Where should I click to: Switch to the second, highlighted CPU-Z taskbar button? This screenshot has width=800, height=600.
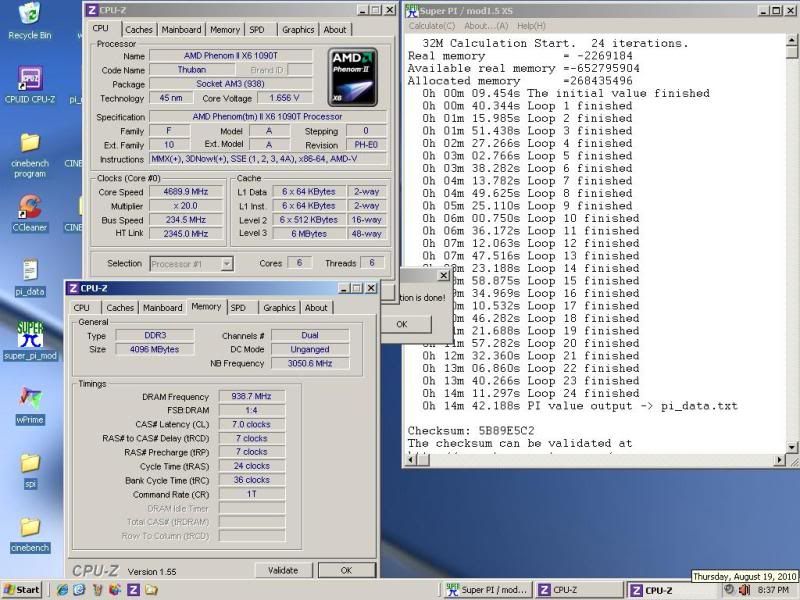click(671, 590)
